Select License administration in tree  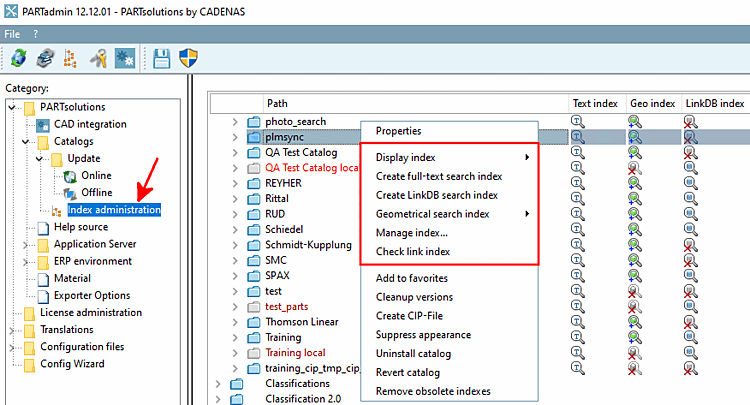[x=91, y=313]
